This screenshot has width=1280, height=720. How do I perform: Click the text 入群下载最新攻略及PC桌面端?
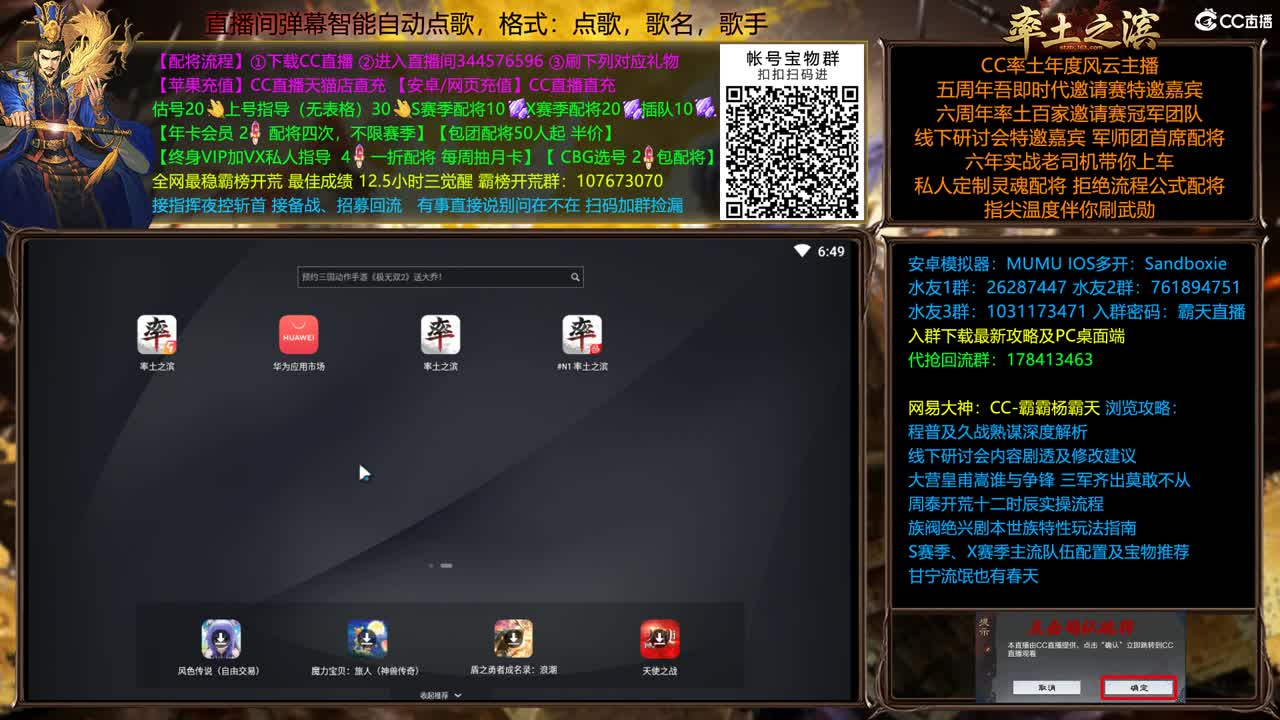click(x=1016, y=336)
